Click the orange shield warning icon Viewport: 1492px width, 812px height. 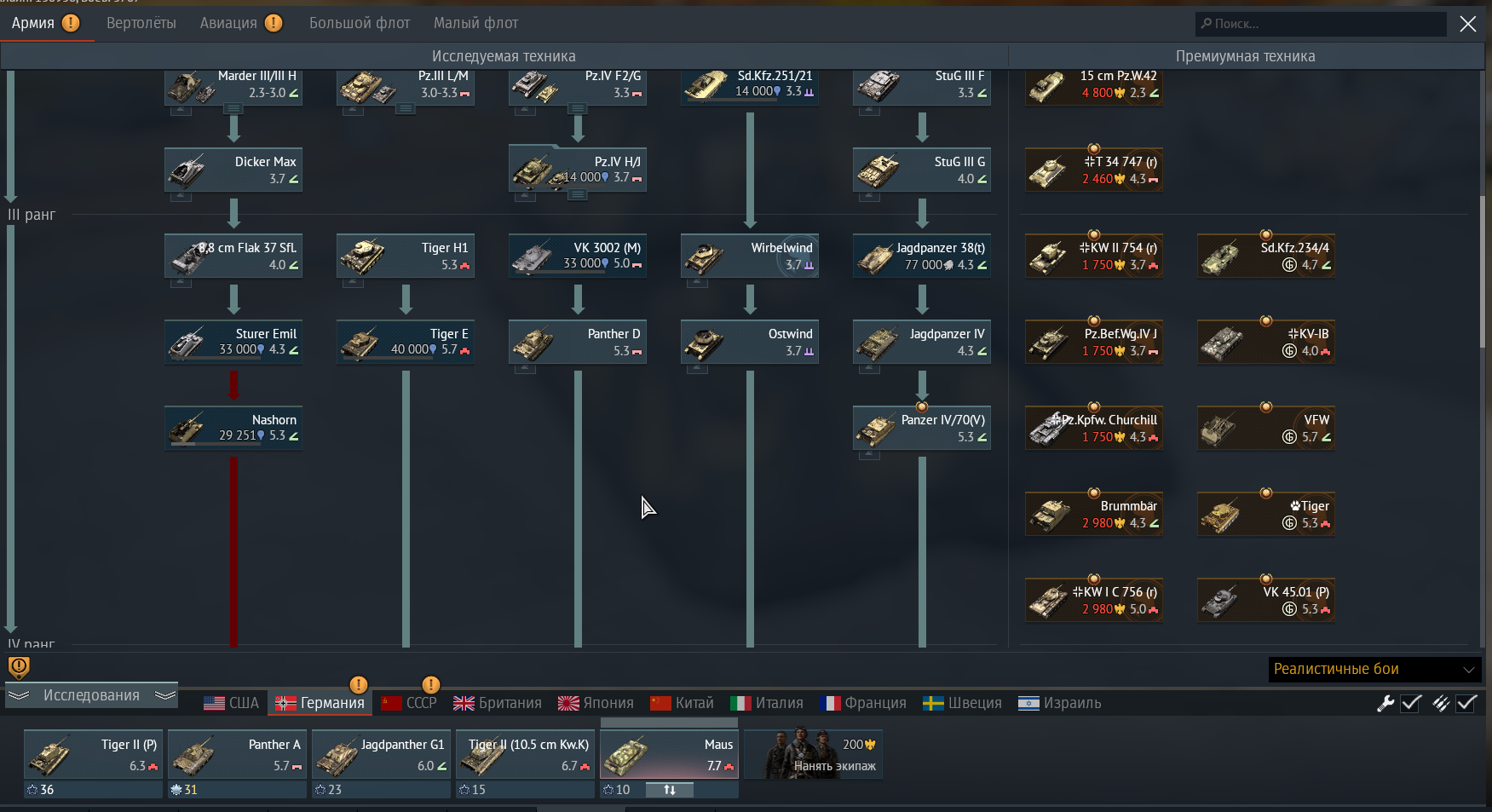click(19, 667)
